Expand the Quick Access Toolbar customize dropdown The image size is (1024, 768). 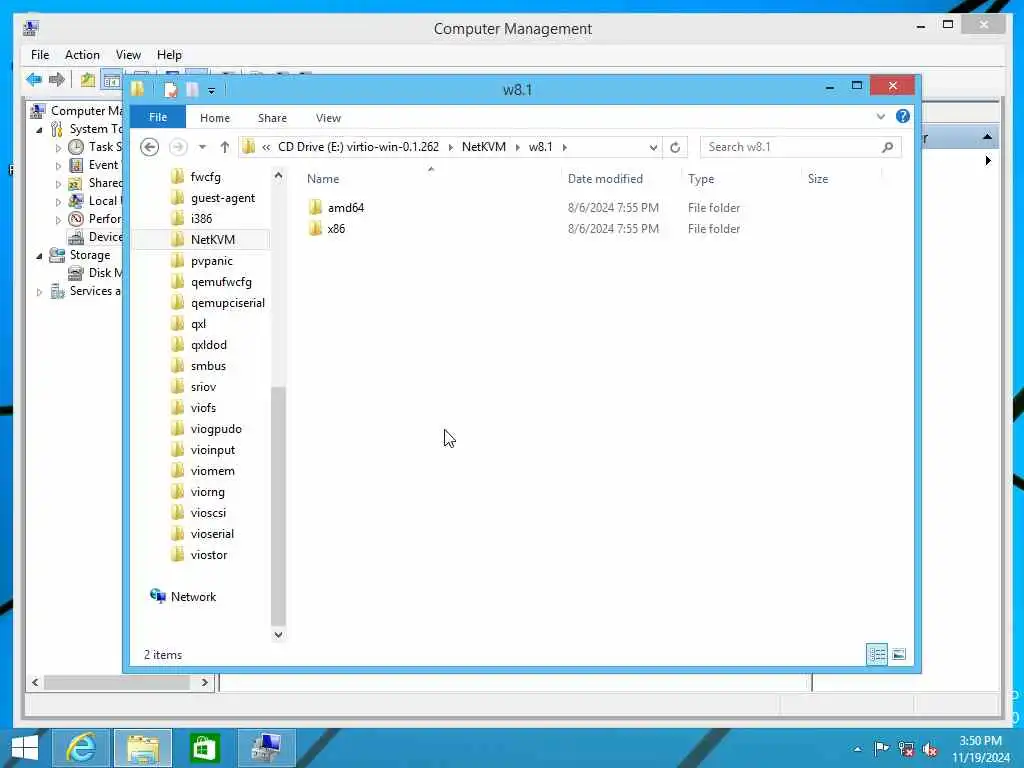[212, 90]
